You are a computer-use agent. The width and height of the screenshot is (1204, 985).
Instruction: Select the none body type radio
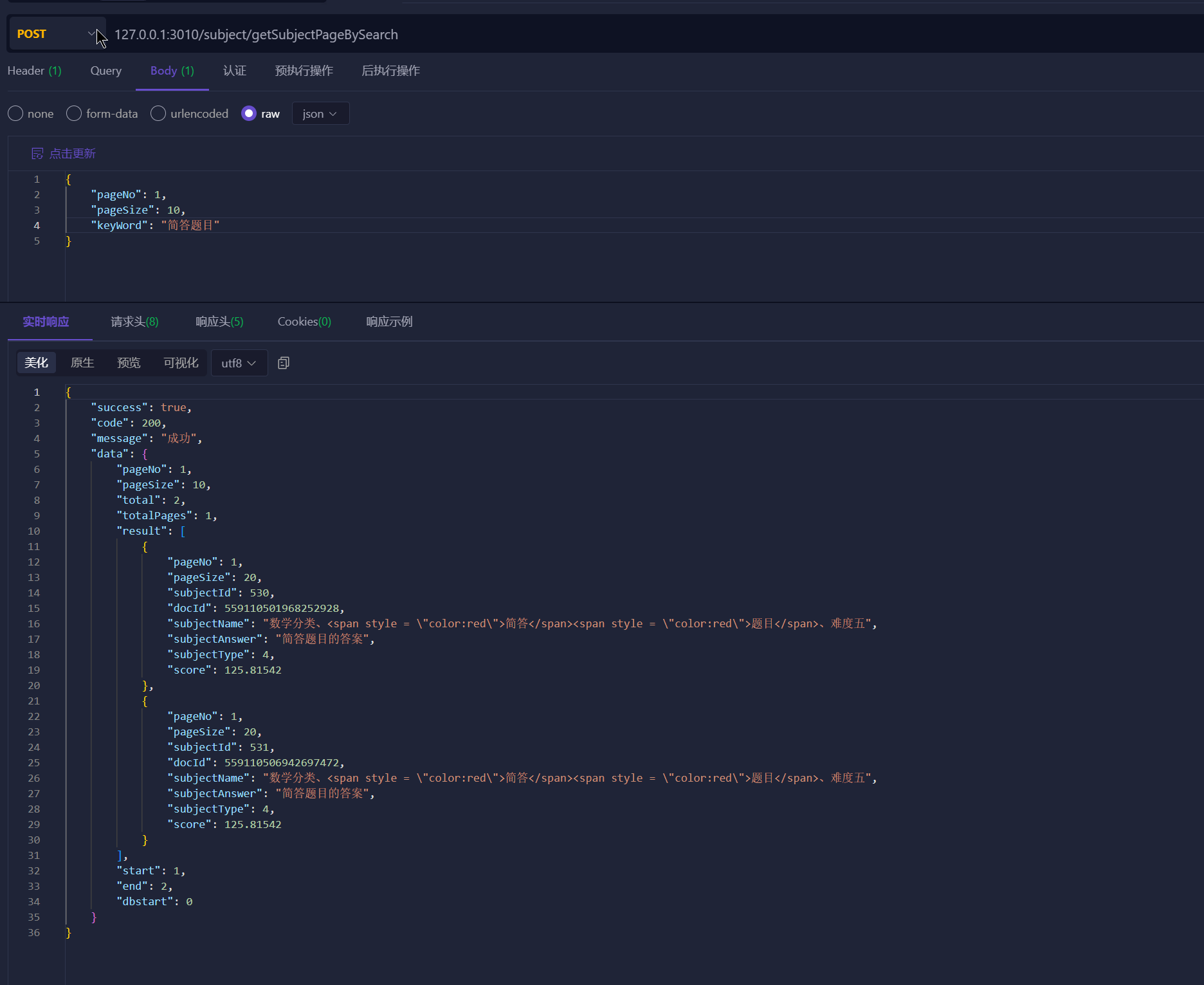pos(15,114)
